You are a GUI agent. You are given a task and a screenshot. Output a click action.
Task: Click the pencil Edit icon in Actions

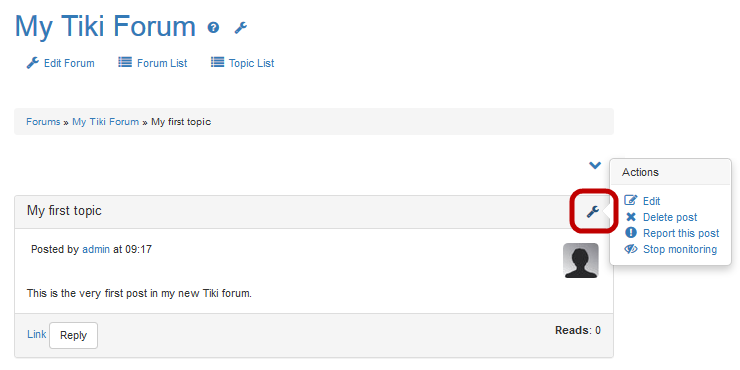click(x=631, y=201)
